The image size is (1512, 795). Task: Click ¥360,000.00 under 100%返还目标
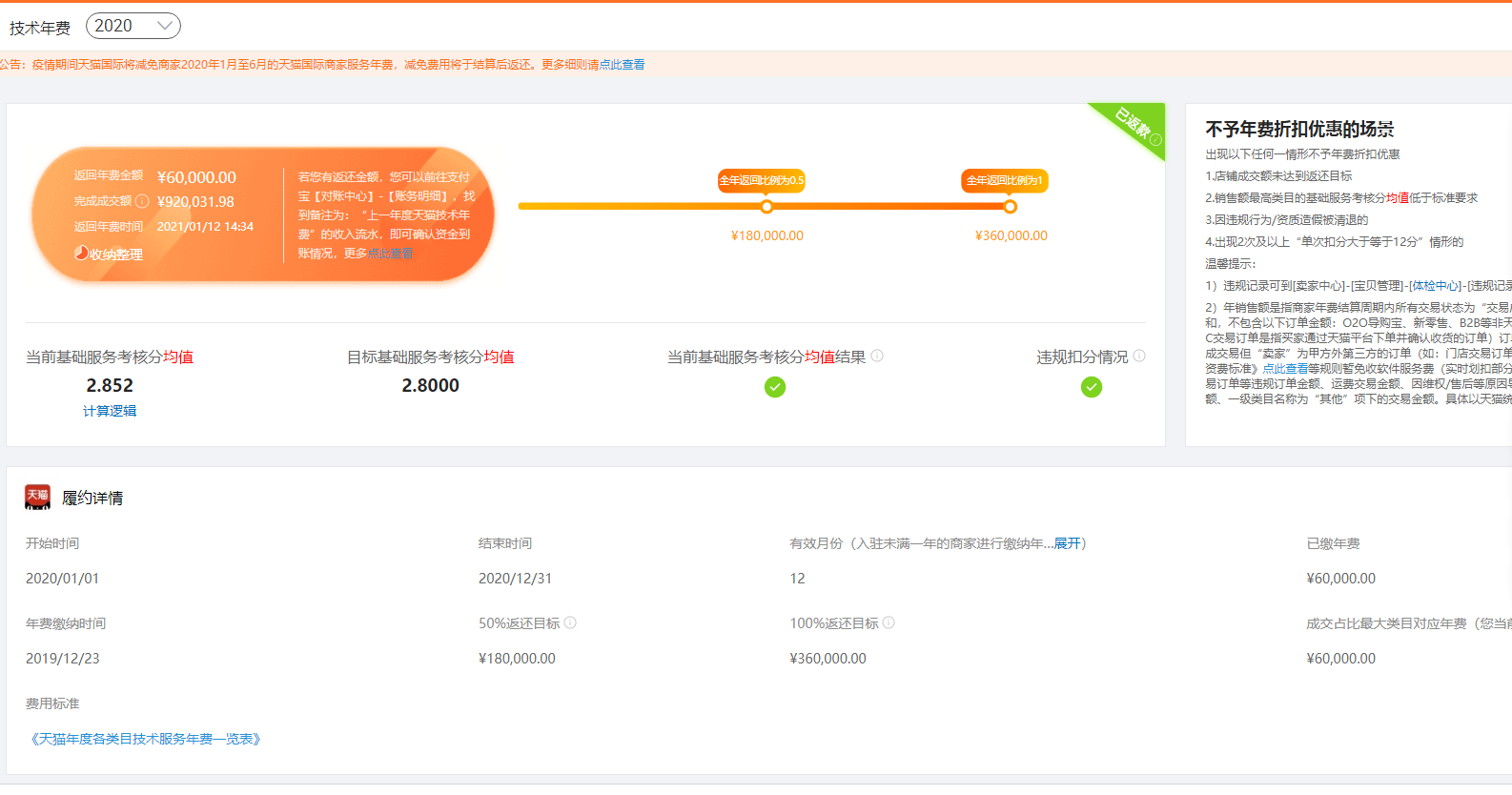tap(828, 659)
